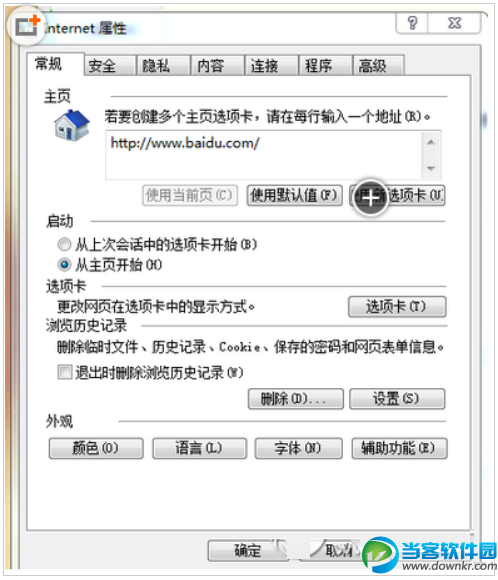Select 从上次会话中的选项卡开始 radio option

pos(64,245)
